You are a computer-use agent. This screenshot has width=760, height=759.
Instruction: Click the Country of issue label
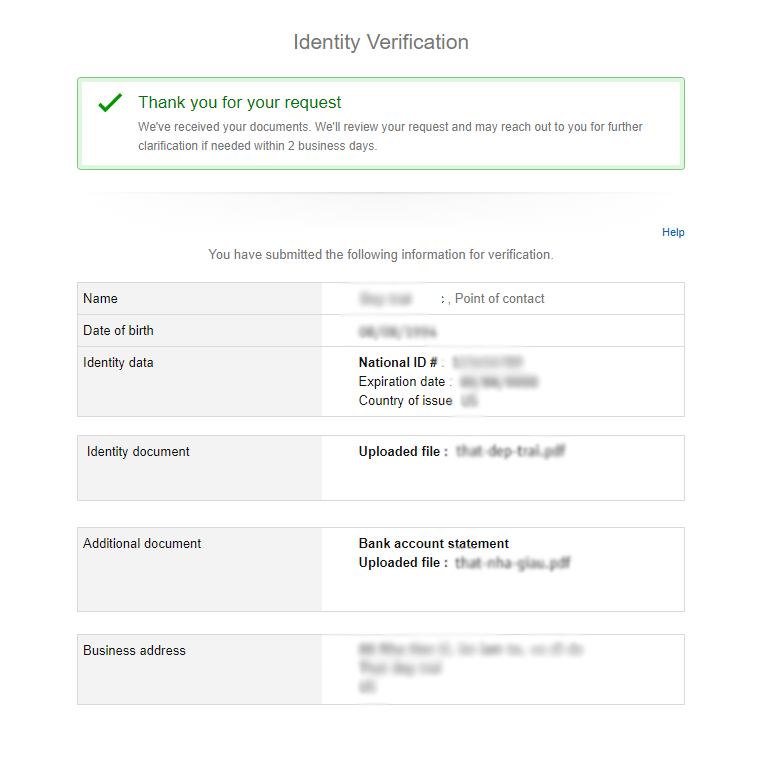405,400
